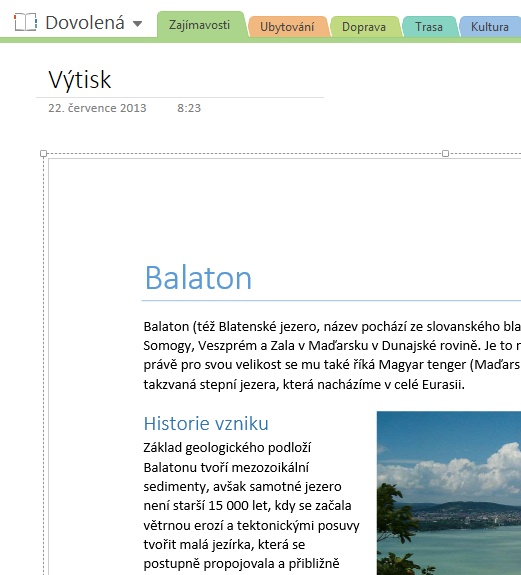Select the Kultura section tab
The height and width of the screenshot is (575, 521).
(x=490, y=27)
